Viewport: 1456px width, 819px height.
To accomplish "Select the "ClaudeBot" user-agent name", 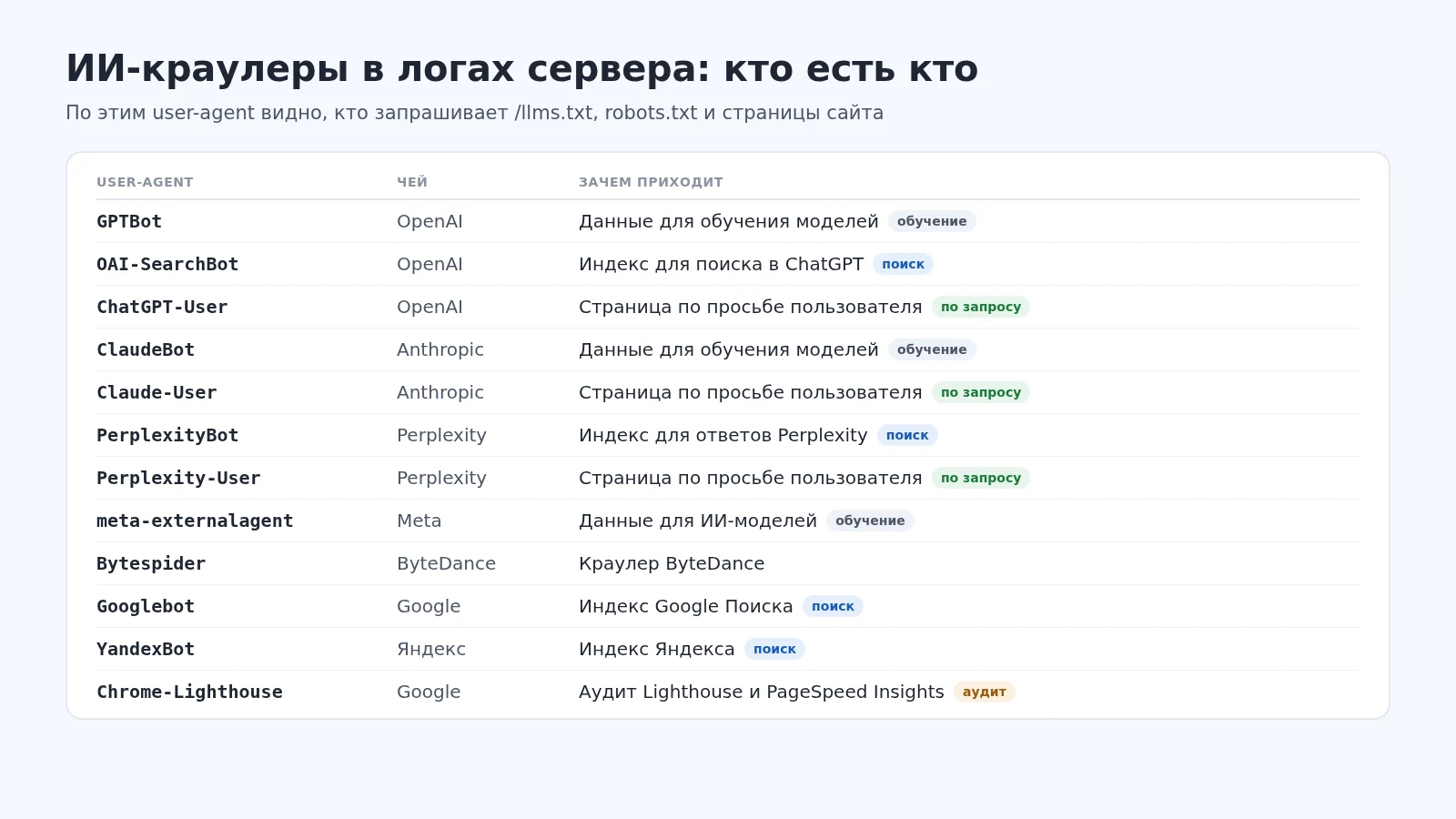I will point(146,349).
